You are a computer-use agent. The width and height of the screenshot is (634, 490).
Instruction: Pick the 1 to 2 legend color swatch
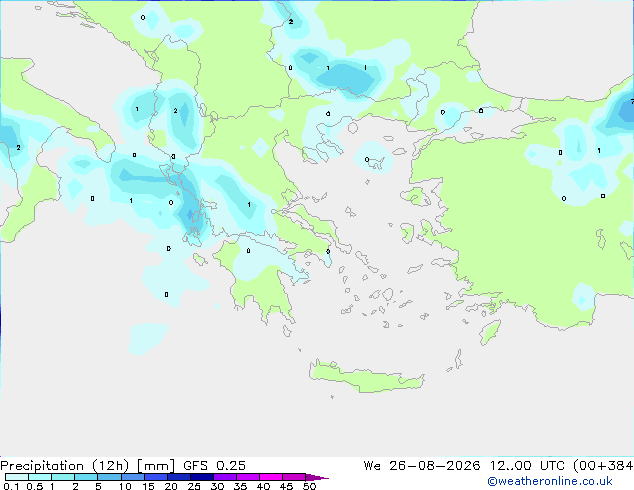63,477
